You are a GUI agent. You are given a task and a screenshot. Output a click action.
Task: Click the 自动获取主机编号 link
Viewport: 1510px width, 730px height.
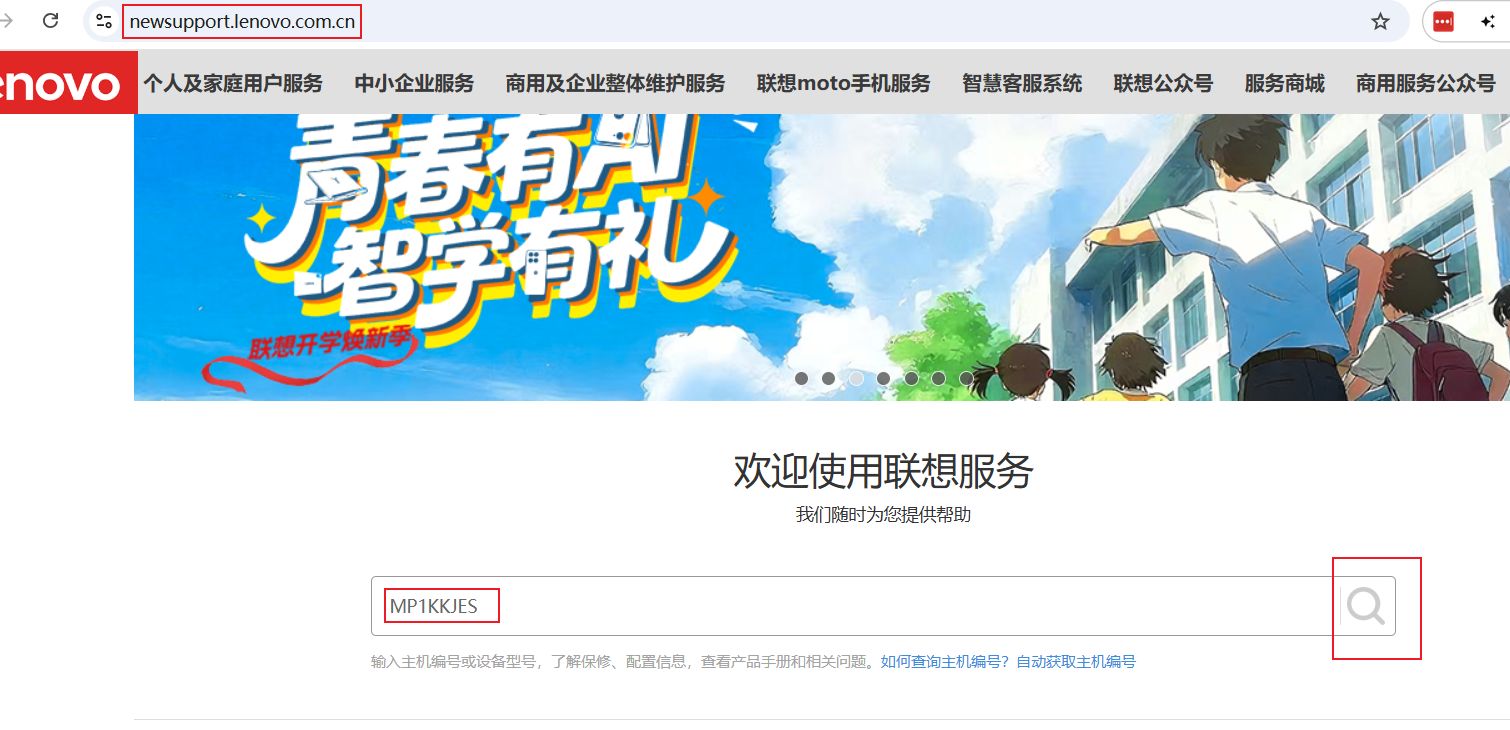1076,662
